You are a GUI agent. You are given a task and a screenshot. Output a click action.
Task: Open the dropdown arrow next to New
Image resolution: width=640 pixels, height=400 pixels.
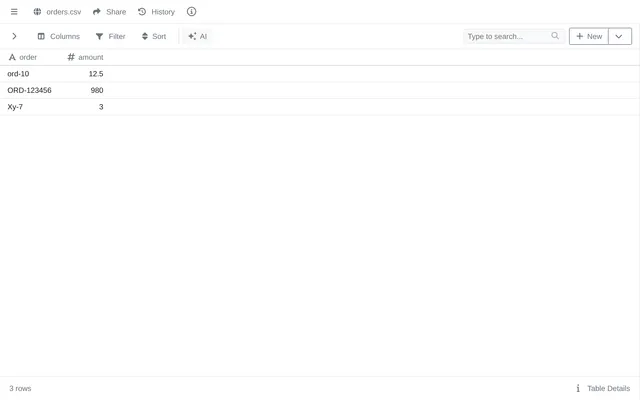(620, 36)
